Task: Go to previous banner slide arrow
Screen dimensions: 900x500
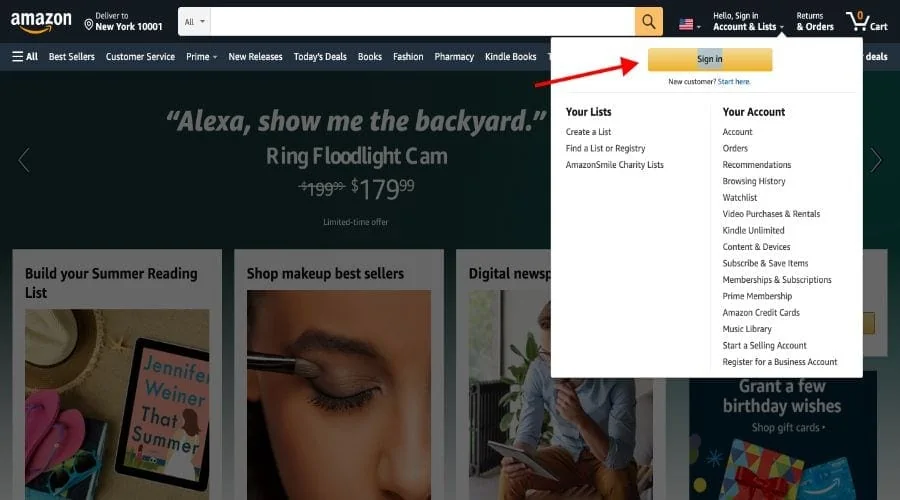Action: [24, 160]
